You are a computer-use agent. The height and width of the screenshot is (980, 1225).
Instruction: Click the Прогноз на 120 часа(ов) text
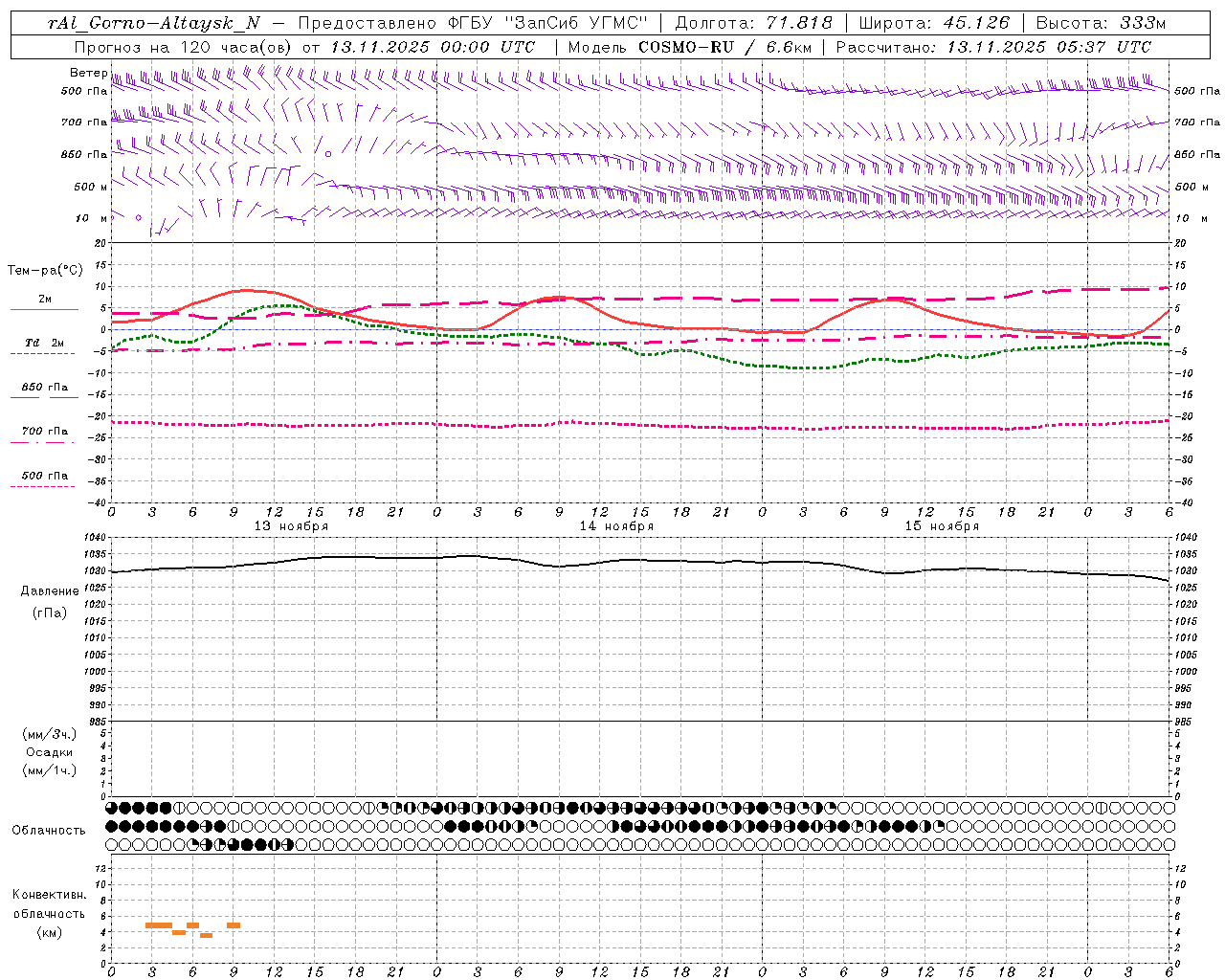183,47
